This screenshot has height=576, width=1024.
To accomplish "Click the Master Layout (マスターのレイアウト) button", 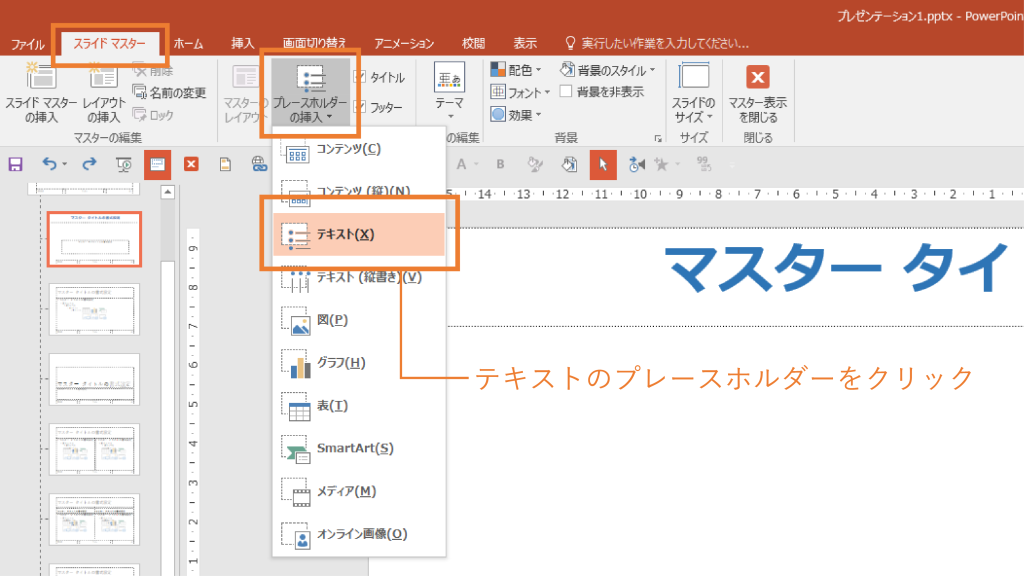I will [245, 93].
